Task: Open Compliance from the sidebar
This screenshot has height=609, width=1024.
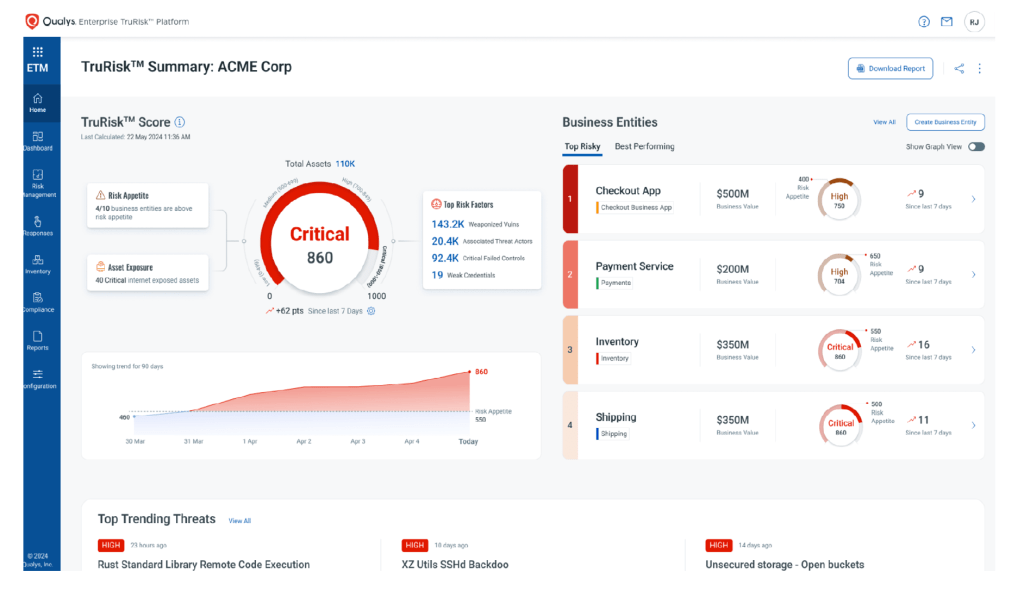Action: [x=37, y=302]
